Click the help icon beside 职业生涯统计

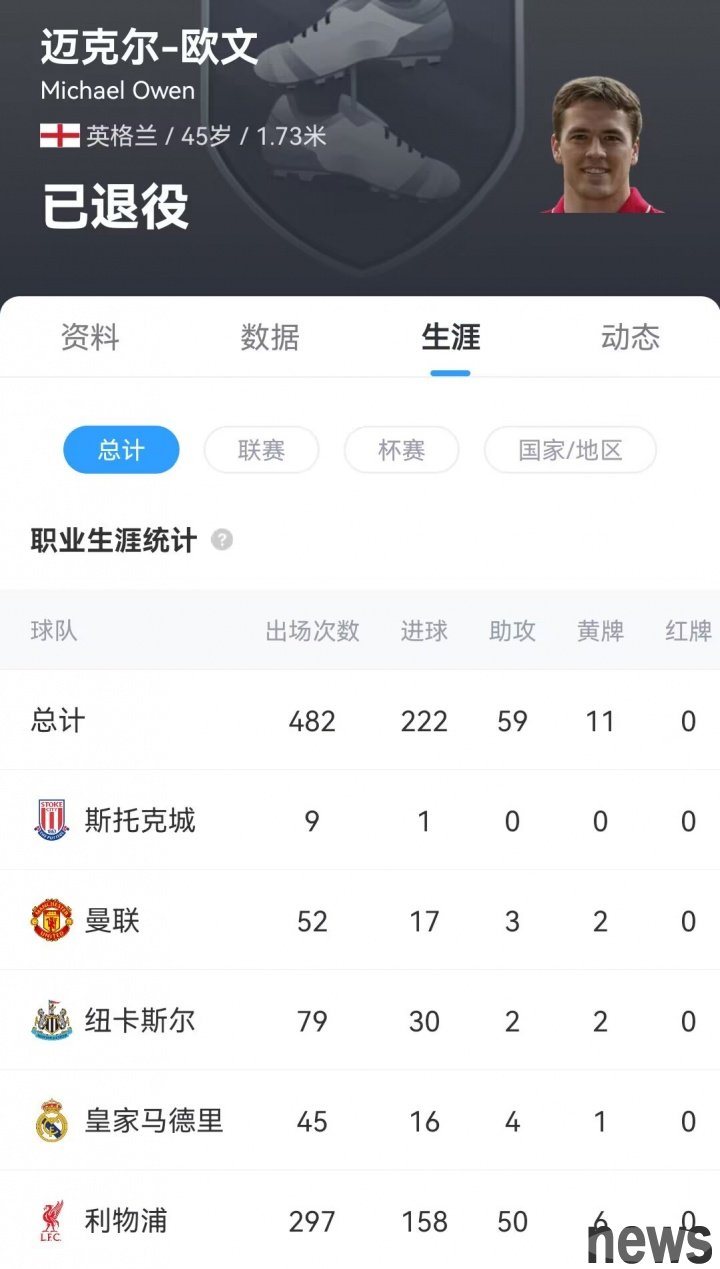pos(222,540)
